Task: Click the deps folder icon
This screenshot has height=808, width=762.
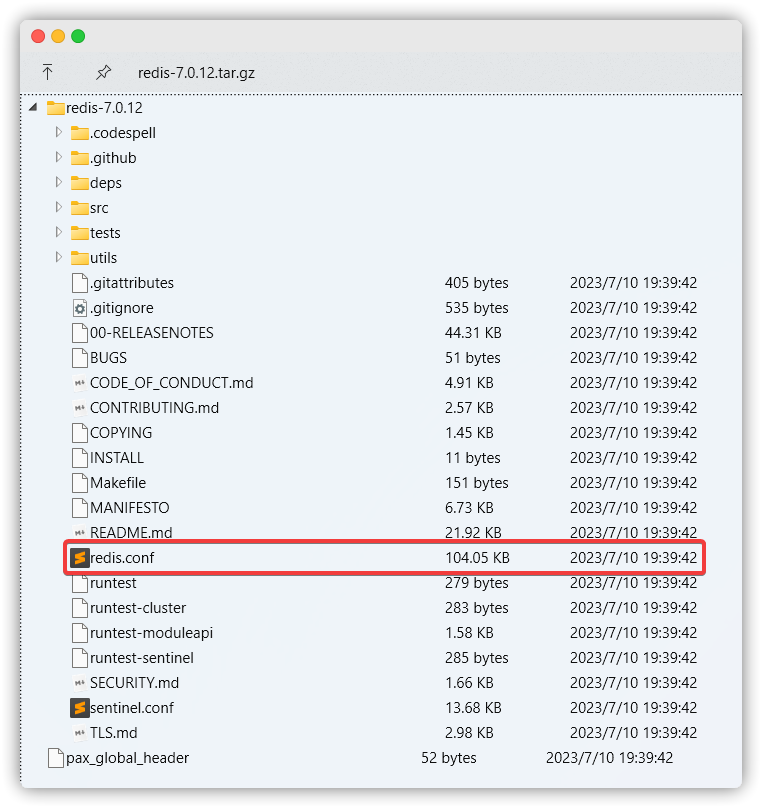Action: click(79, 183)
